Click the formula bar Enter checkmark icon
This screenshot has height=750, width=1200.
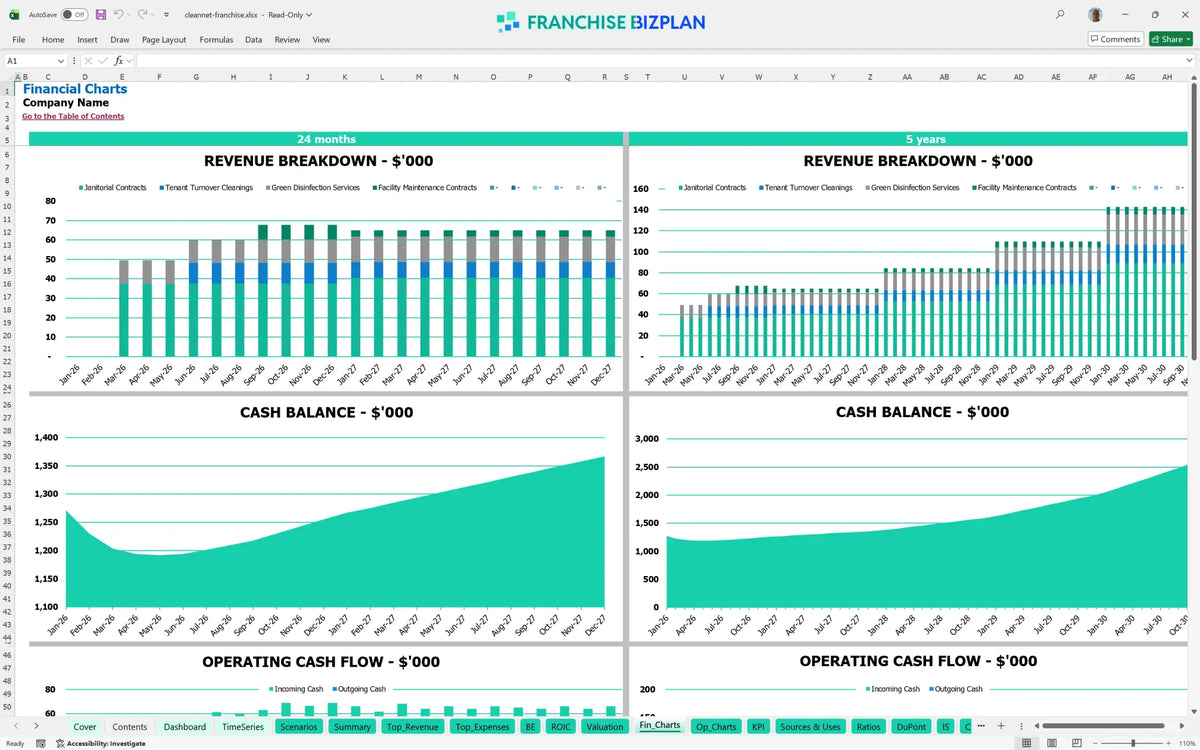point(102,61)
